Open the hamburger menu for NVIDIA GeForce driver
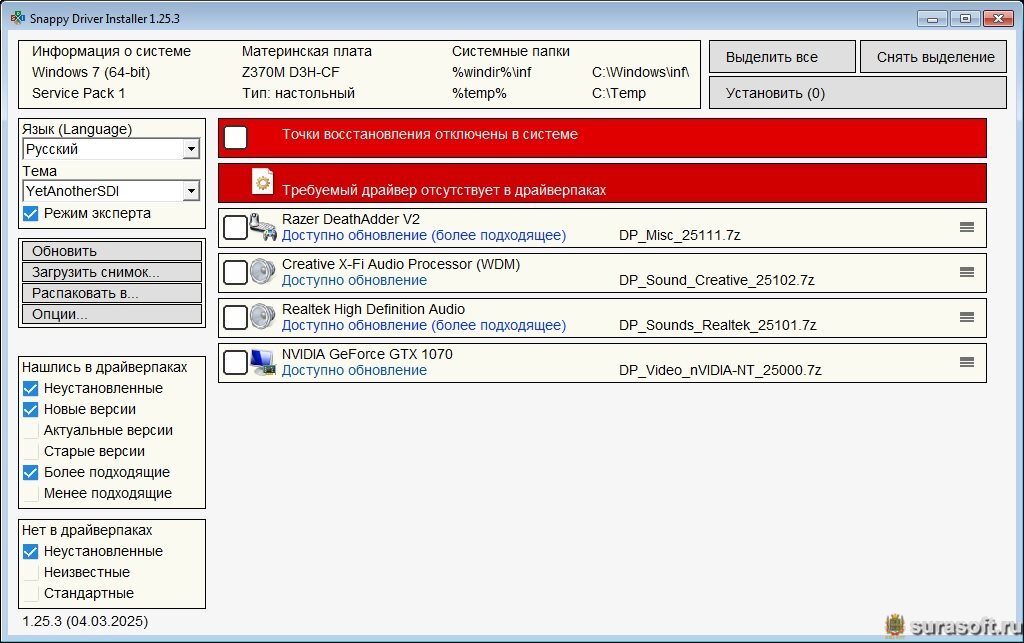This screenshot has width=1024, height=643. click(x=966, y=362)
